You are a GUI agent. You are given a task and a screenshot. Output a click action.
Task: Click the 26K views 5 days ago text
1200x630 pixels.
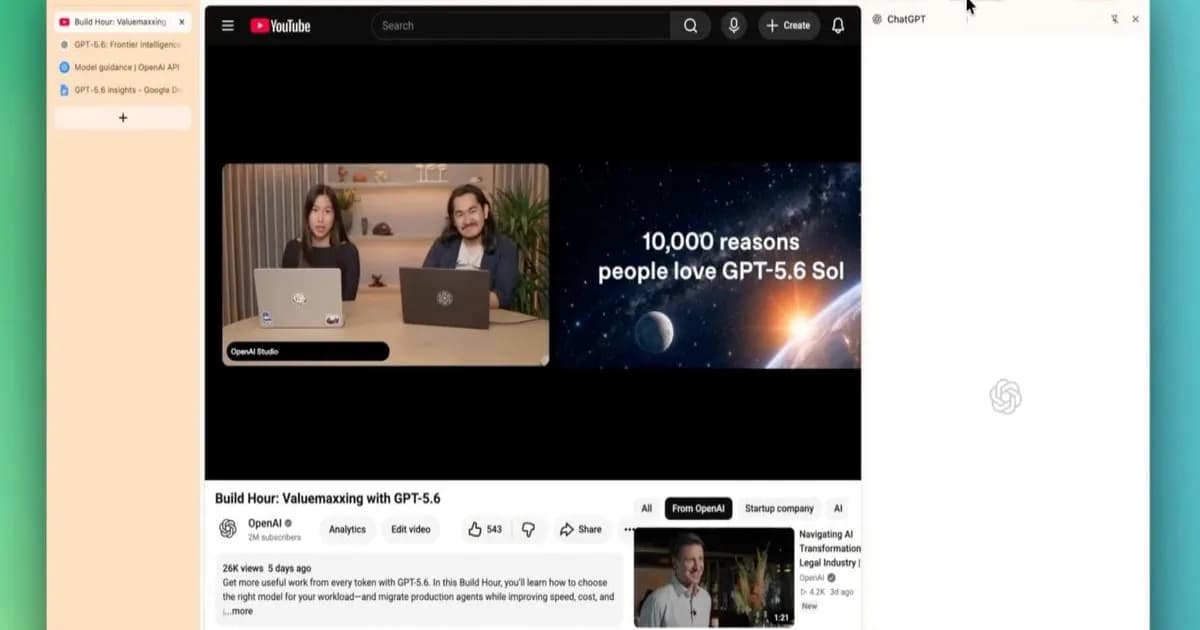(x=267, y=568)
